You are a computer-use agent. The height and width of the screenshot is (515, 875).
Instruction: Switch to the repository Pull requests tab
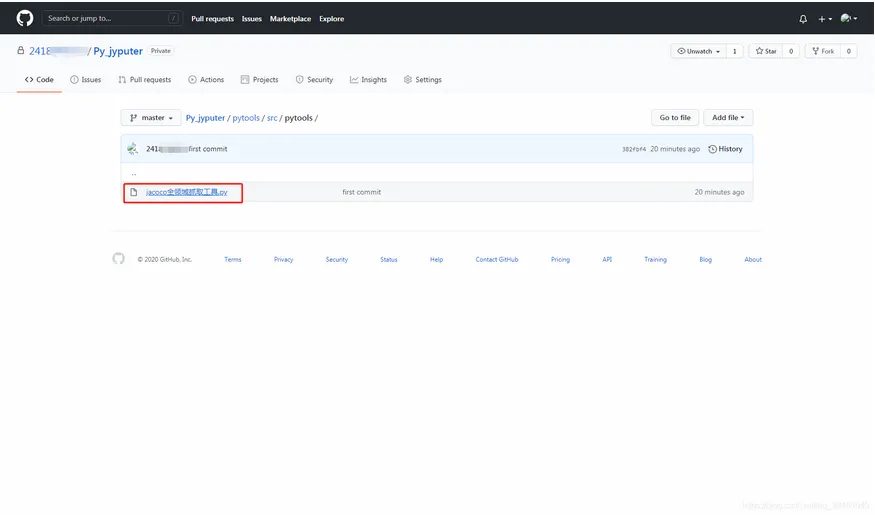point(145,80)
